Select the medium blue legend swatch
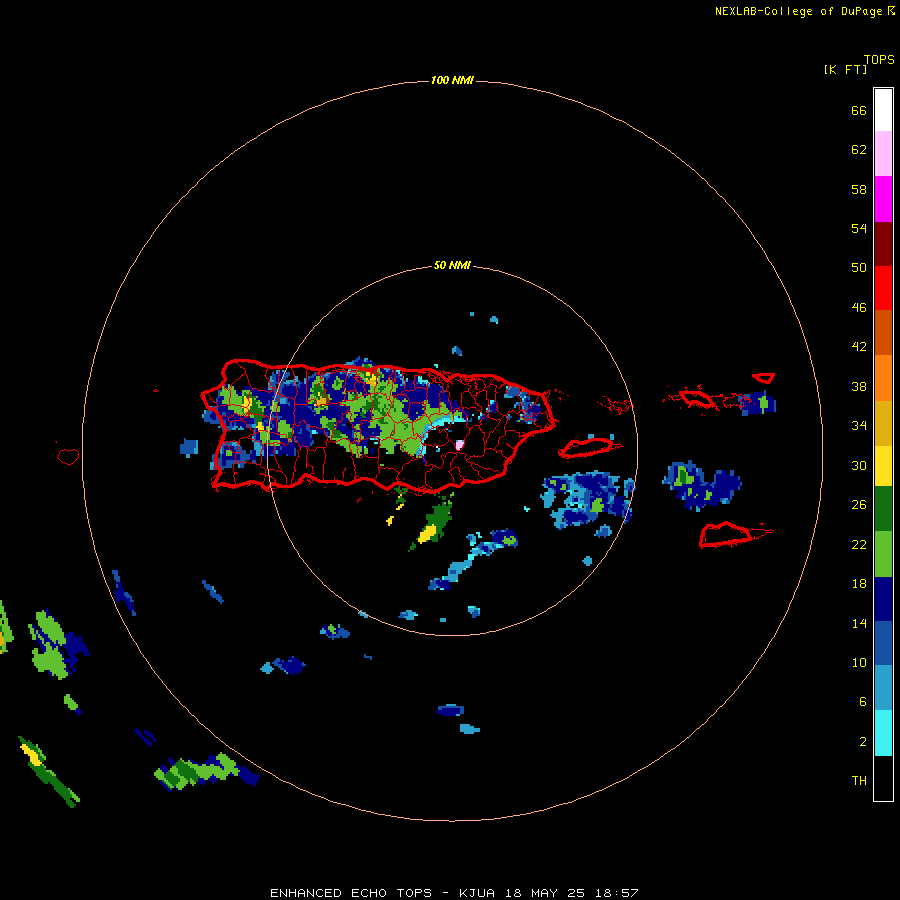The image size is (900, 900). [x=883, y=643]
